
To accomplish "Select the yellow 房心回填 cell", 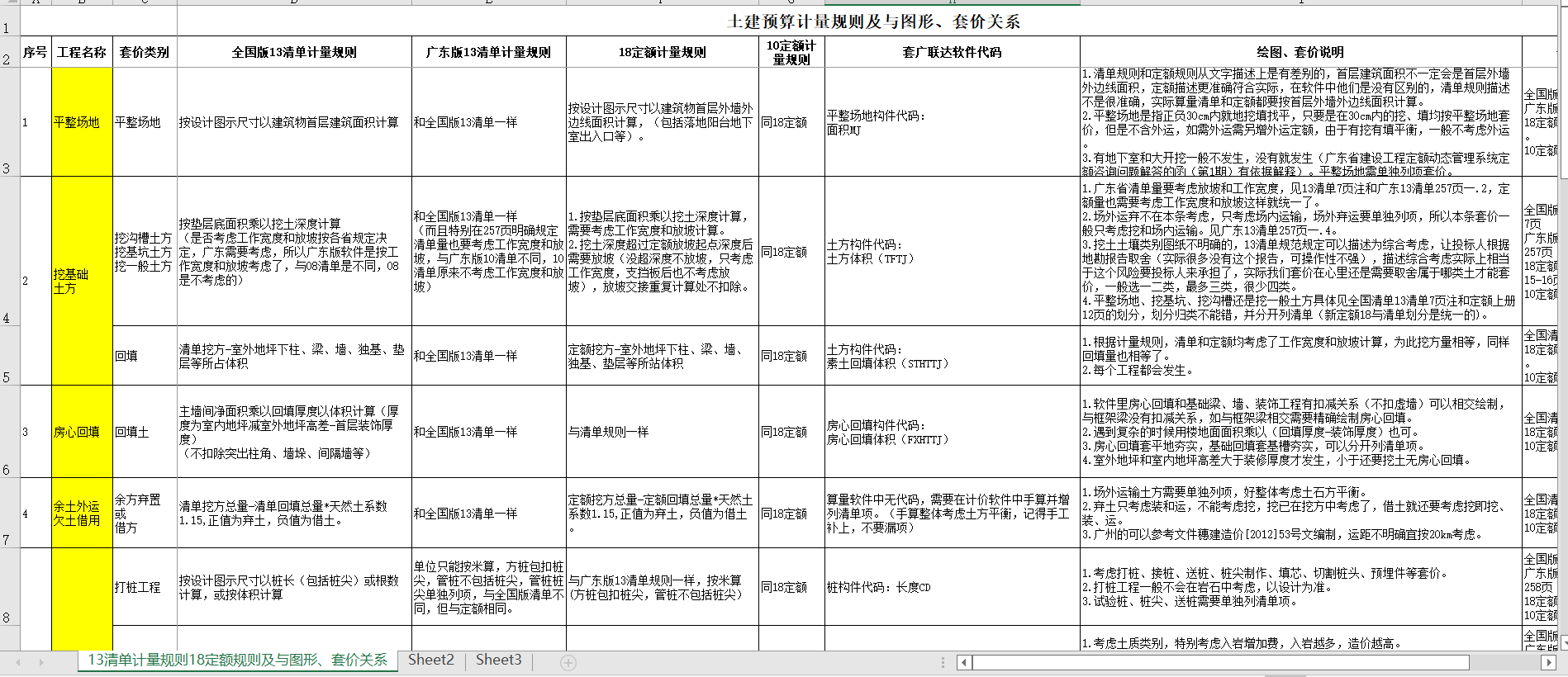I will coord(82,432).
